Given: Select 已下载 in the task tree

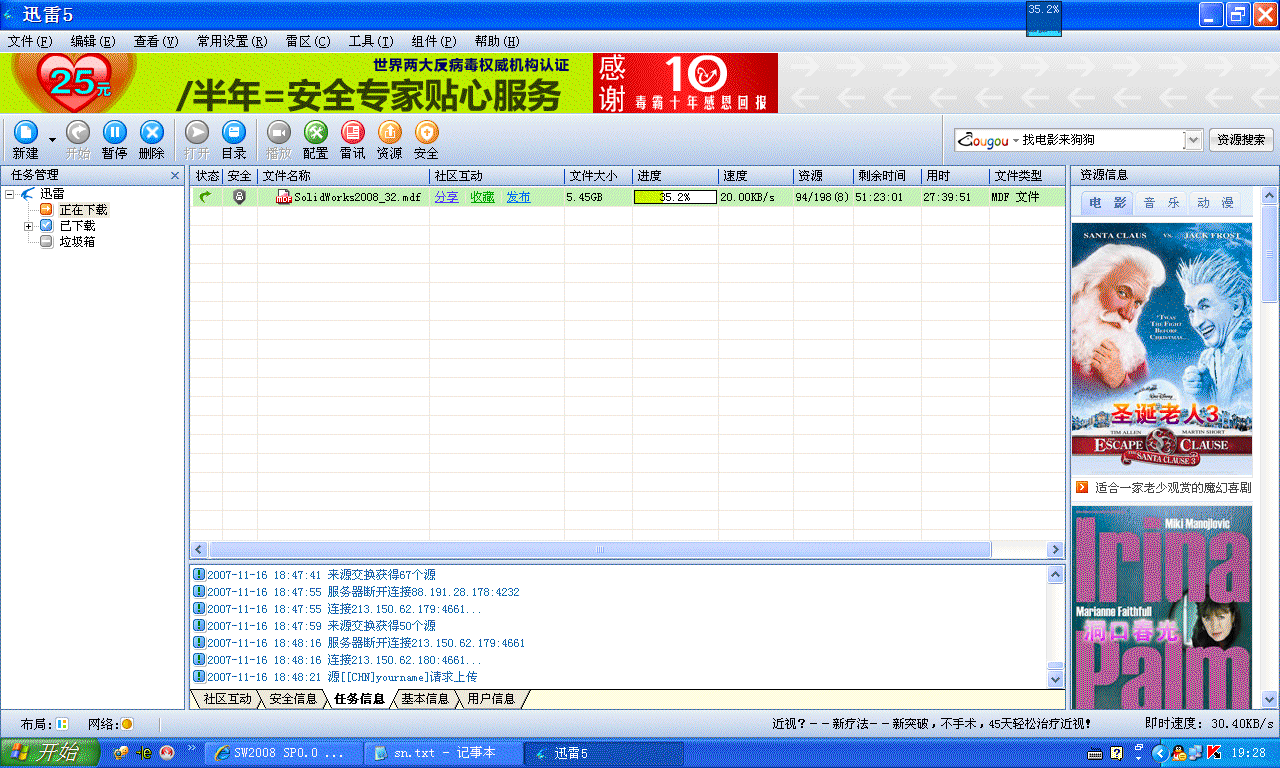Looking at the screenshot, I should tap(77, 226).
